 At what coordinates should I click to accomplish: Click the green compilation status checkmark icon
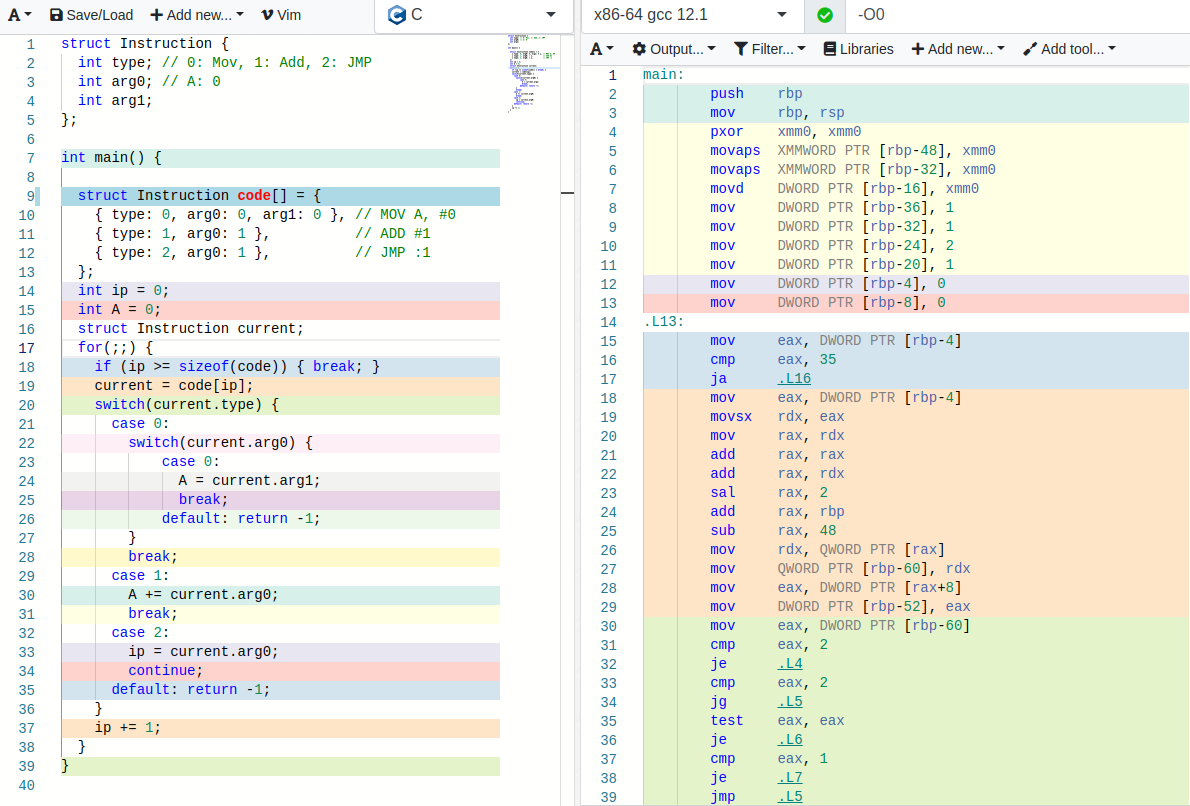point(824,15)
